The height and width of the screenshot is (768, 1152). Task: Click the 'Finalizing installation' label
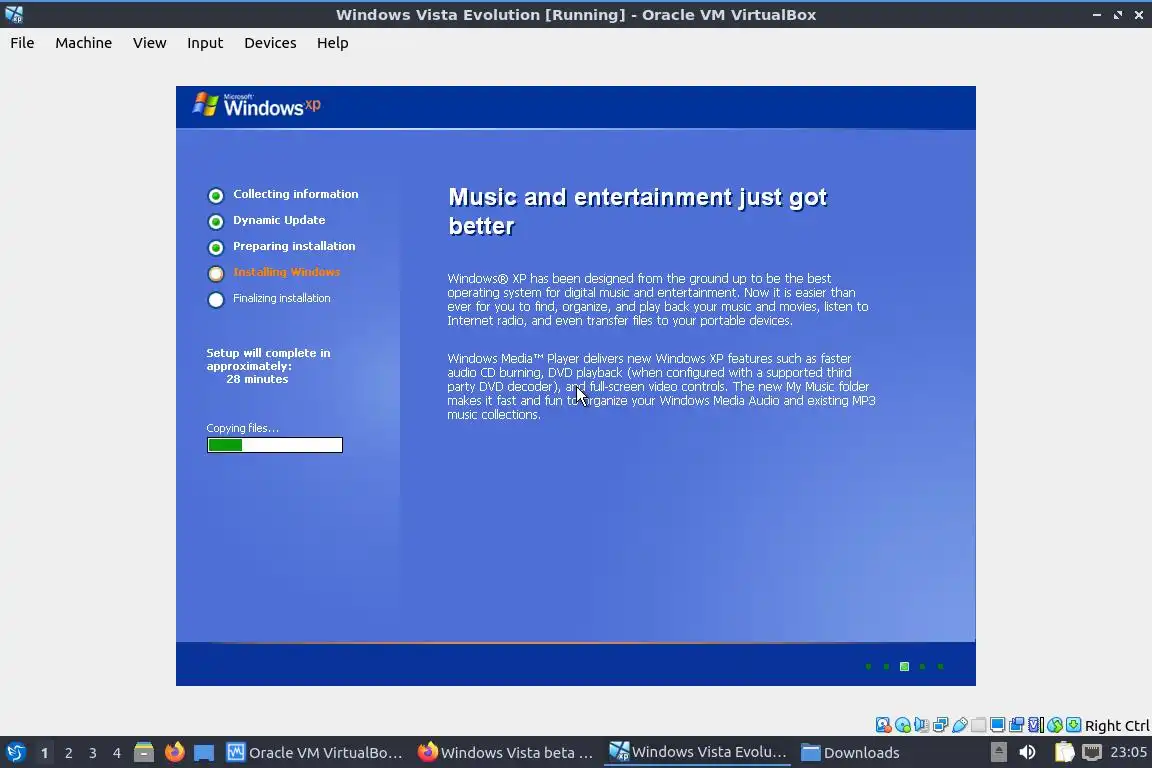(281, 298)
